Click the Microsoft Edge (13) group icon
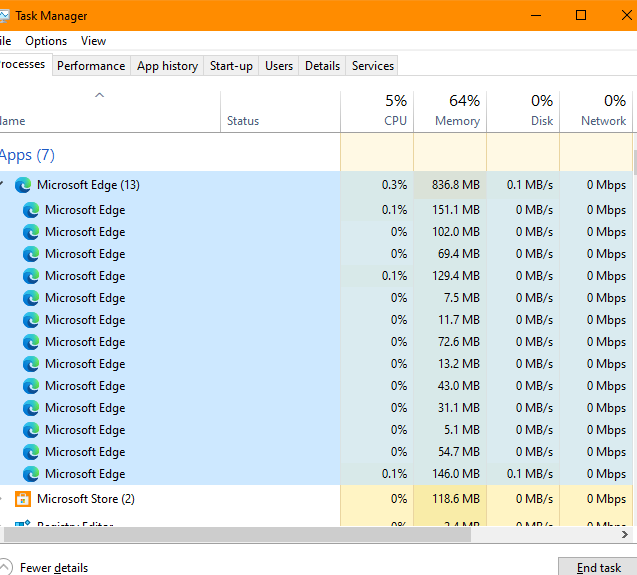The width and height of the screenshot is (637, 575). pos(23,185)
